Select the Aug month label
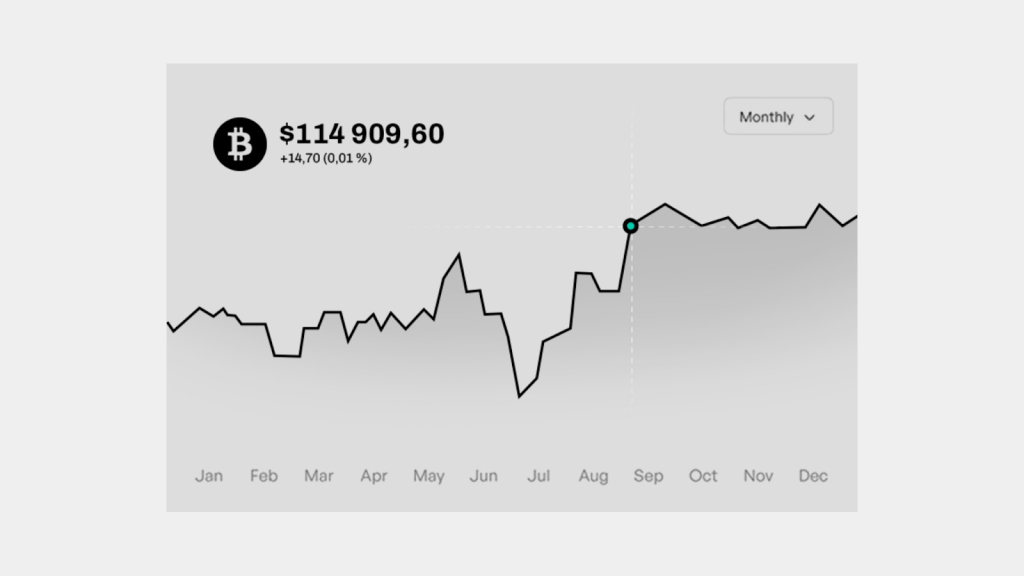 coord(593,476)
